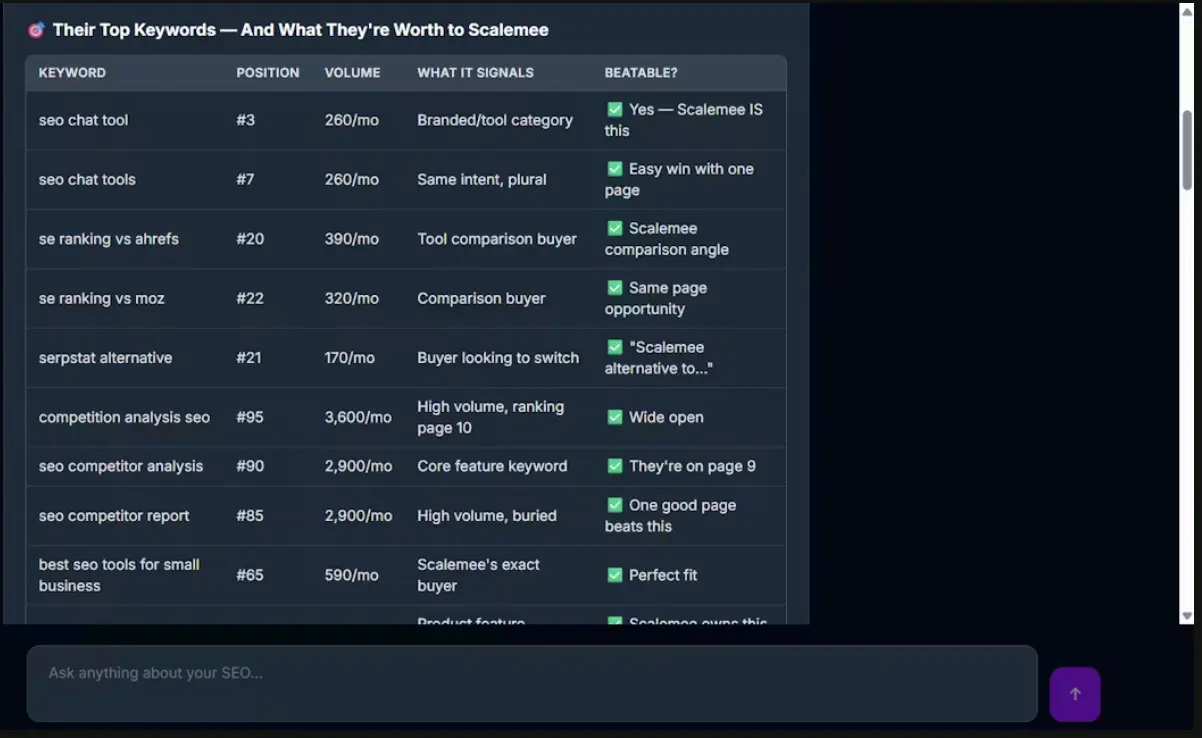
Task: Click the KEYWORD column header
Action: (72, 73)
